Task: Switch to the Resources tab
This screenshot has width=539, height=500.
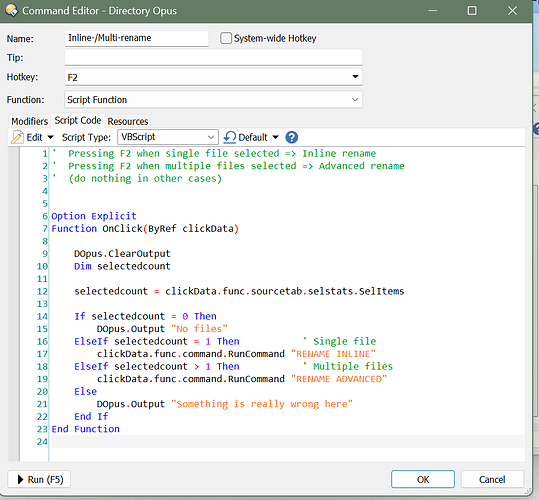Action: pos(128,121)
